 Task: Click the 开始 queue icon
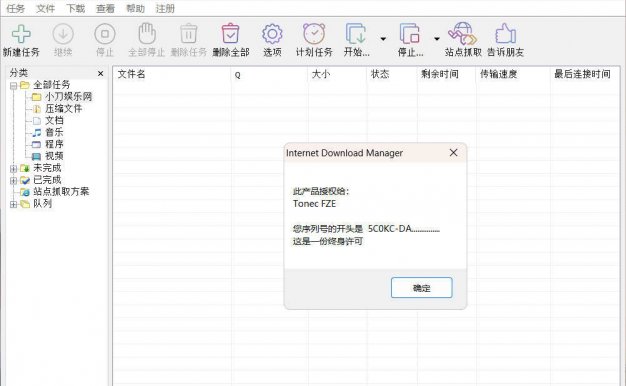(356, 34)
